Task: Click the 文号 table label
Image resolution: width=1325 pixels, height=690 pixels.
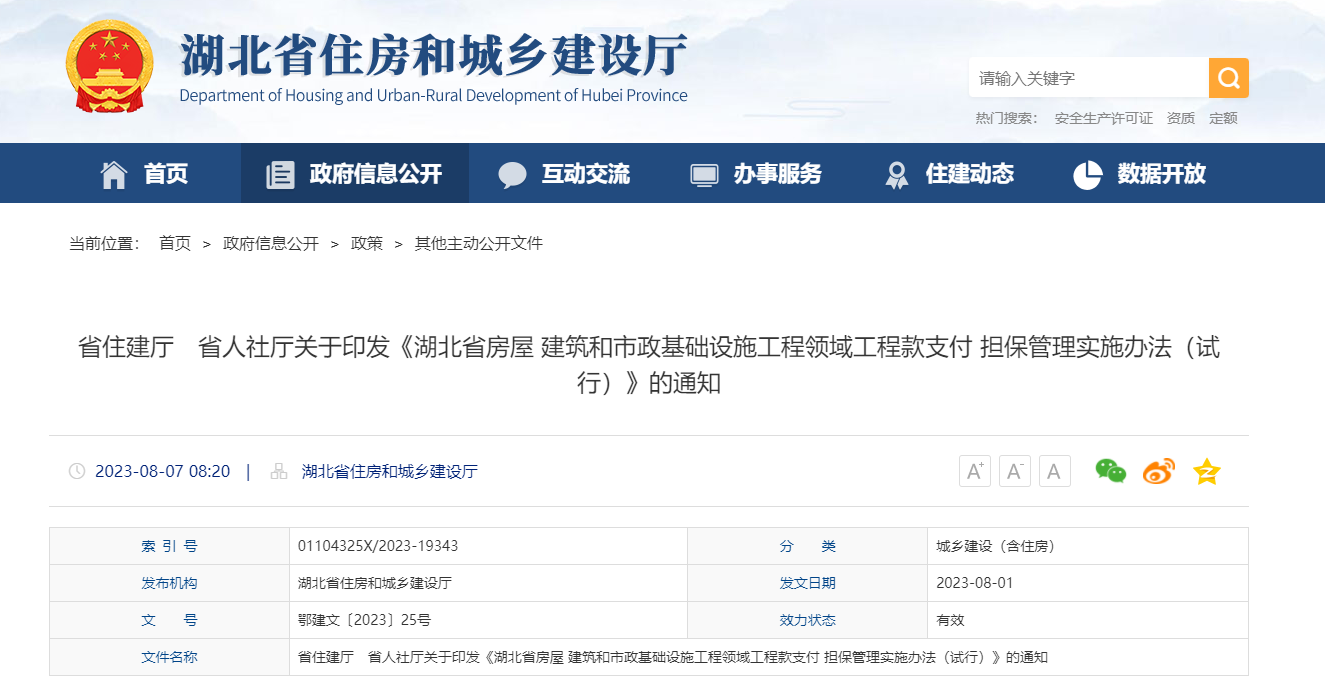Action: pos(169,620)
